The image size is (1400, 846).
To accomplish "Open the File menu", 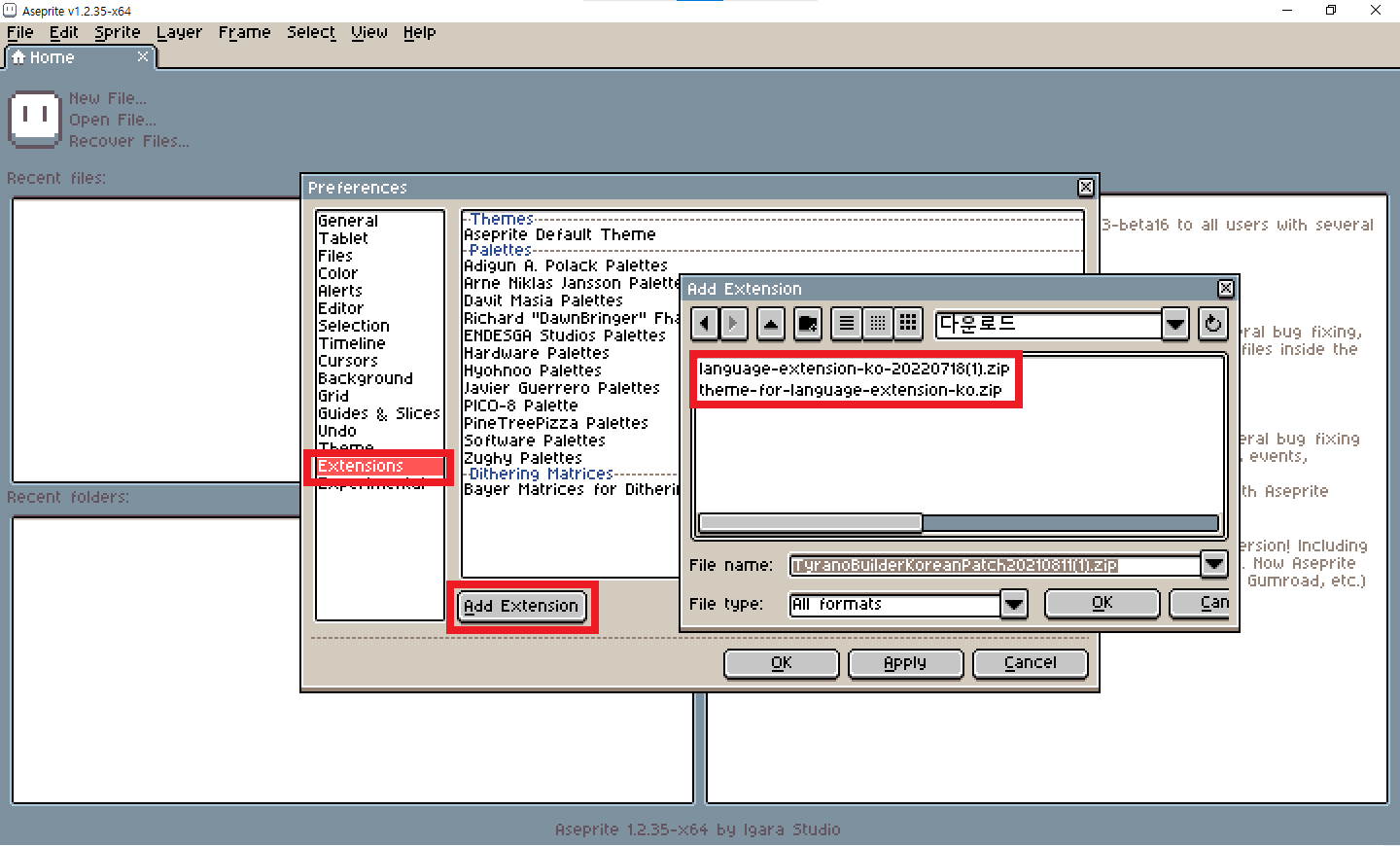I will 20,32.
